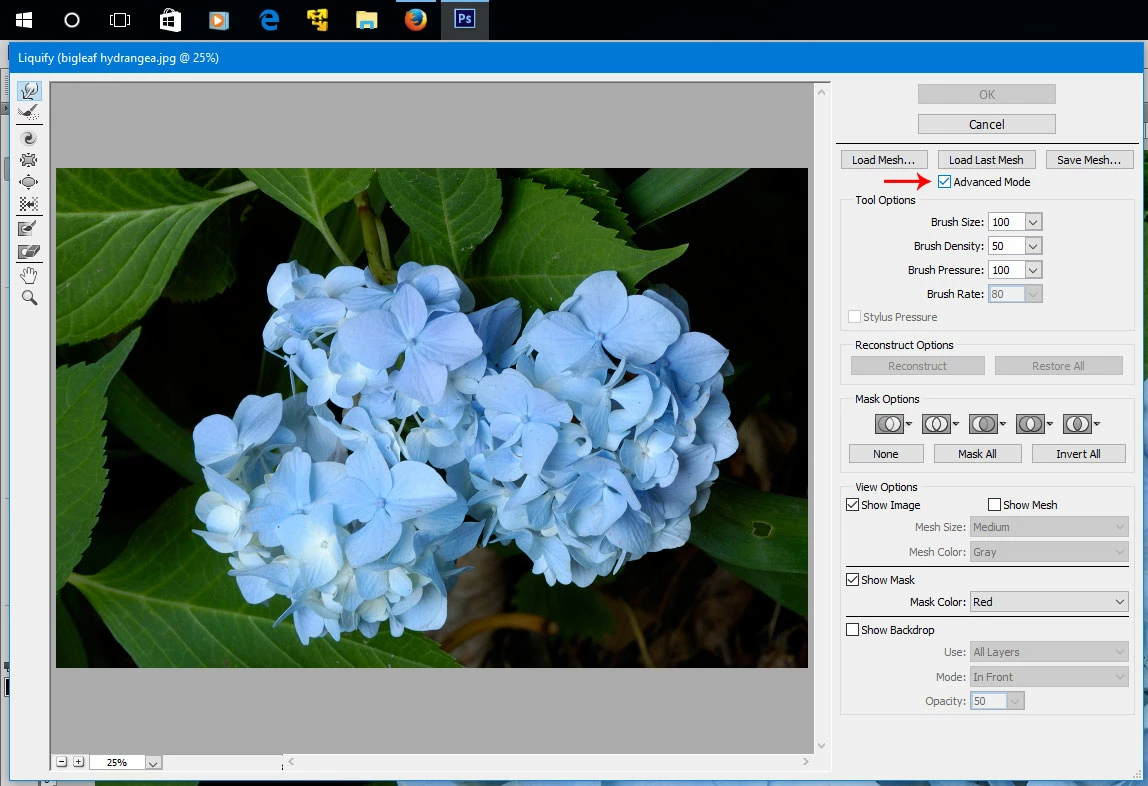Uncheck the Show Image checkbox
The height and width of the screenshot is (786, 1148).
(x=852, y=504)
